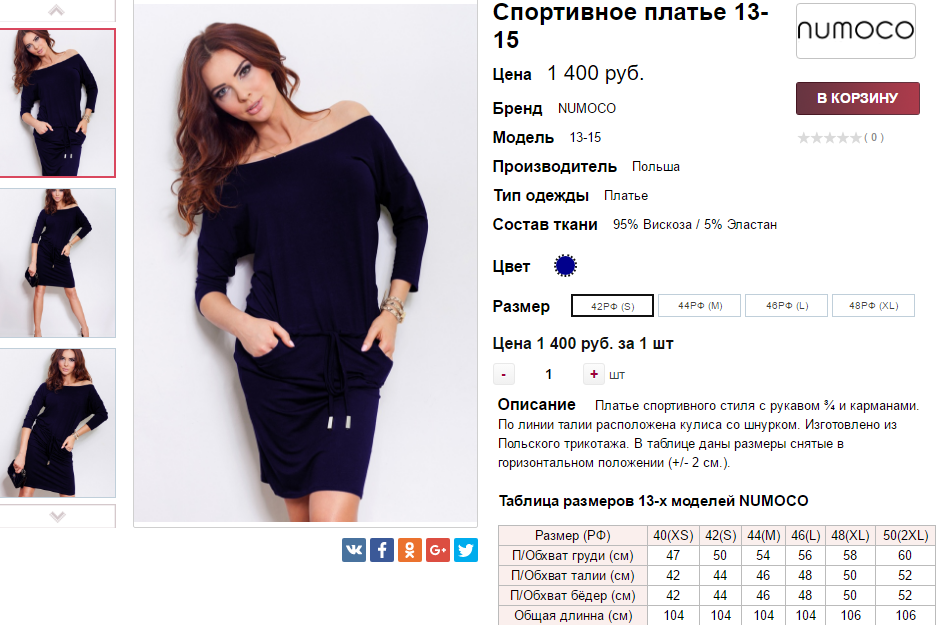Pick the dark blue color swatch
The width and height of the screenshot is (940, 625).
[565, 265]
